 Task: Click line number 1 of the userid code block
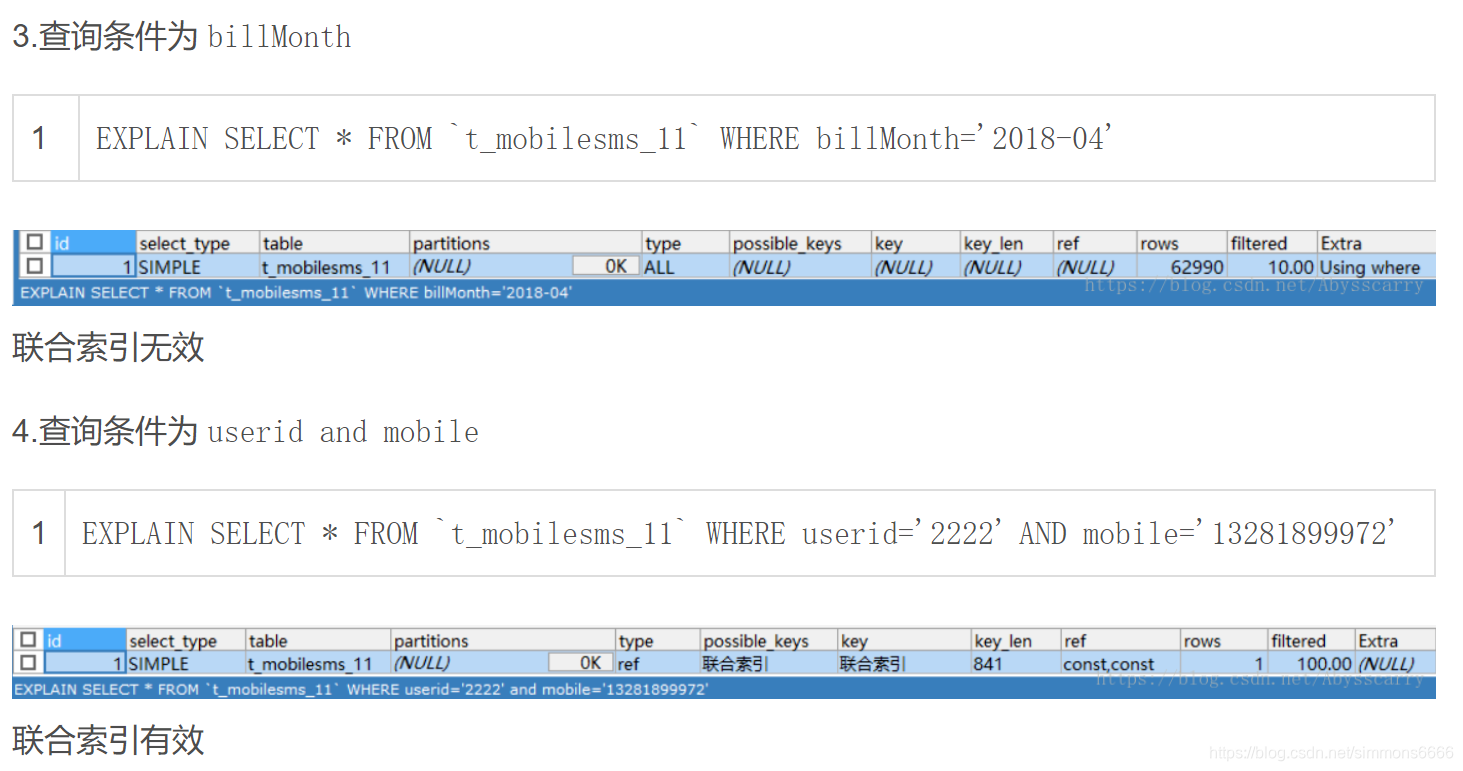[39, 533]
